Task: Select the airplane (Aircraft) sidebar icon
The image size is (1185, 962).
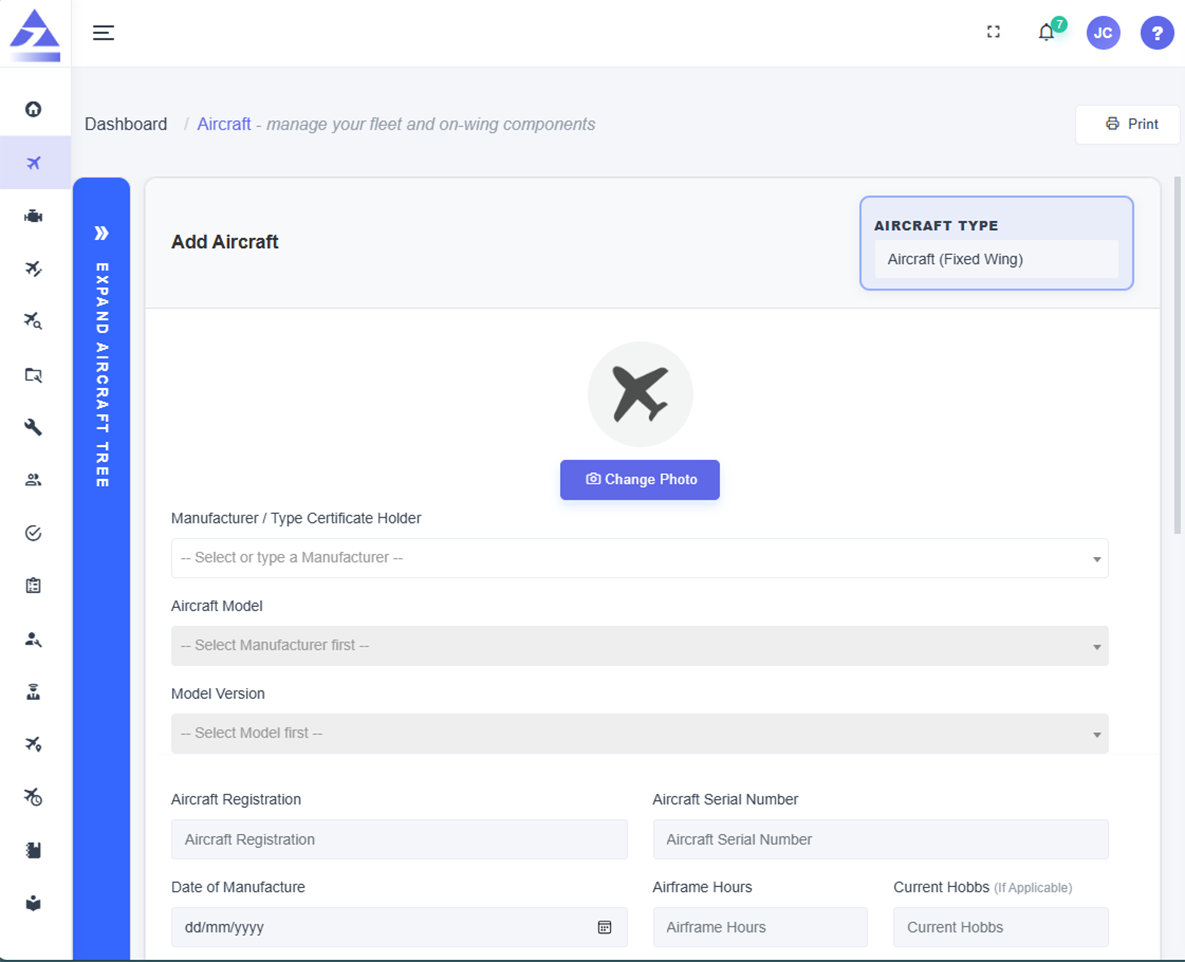Action: (33, 162)
